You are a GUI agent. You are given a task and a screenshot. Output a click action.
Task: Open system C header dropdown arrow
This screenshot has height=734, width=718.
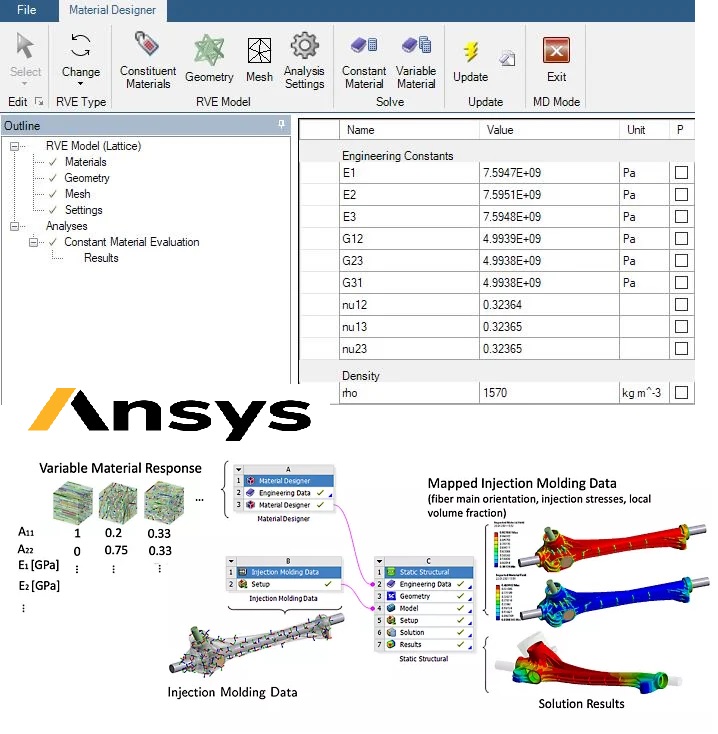coord(380,560)
